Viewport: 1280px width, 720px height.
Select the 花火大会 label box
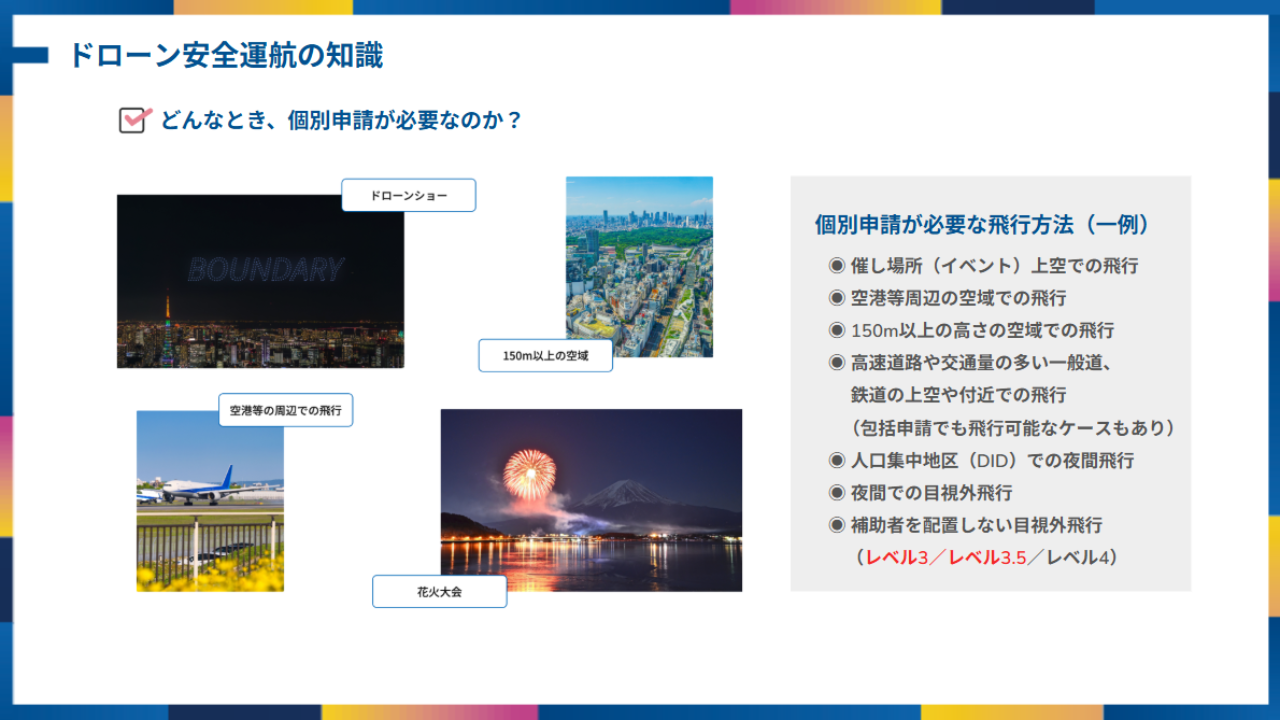click(439, 592)
